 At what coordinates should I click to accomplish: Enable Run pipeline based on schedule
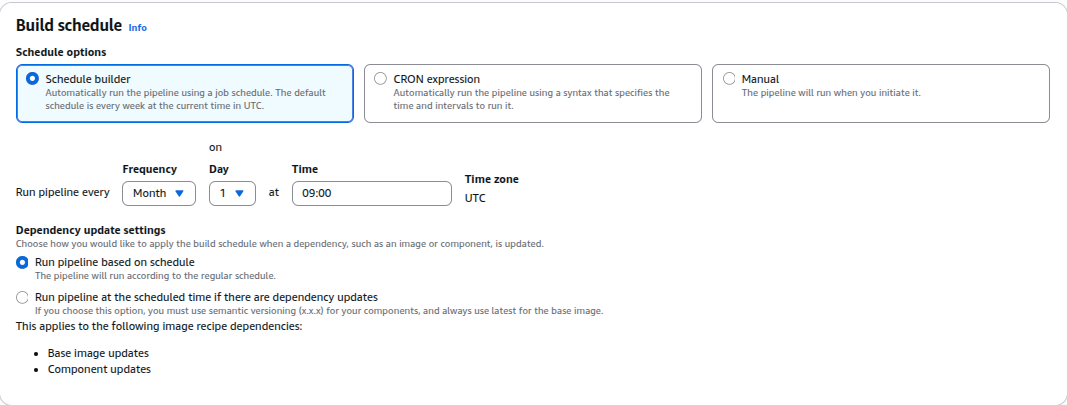[23, 262]
